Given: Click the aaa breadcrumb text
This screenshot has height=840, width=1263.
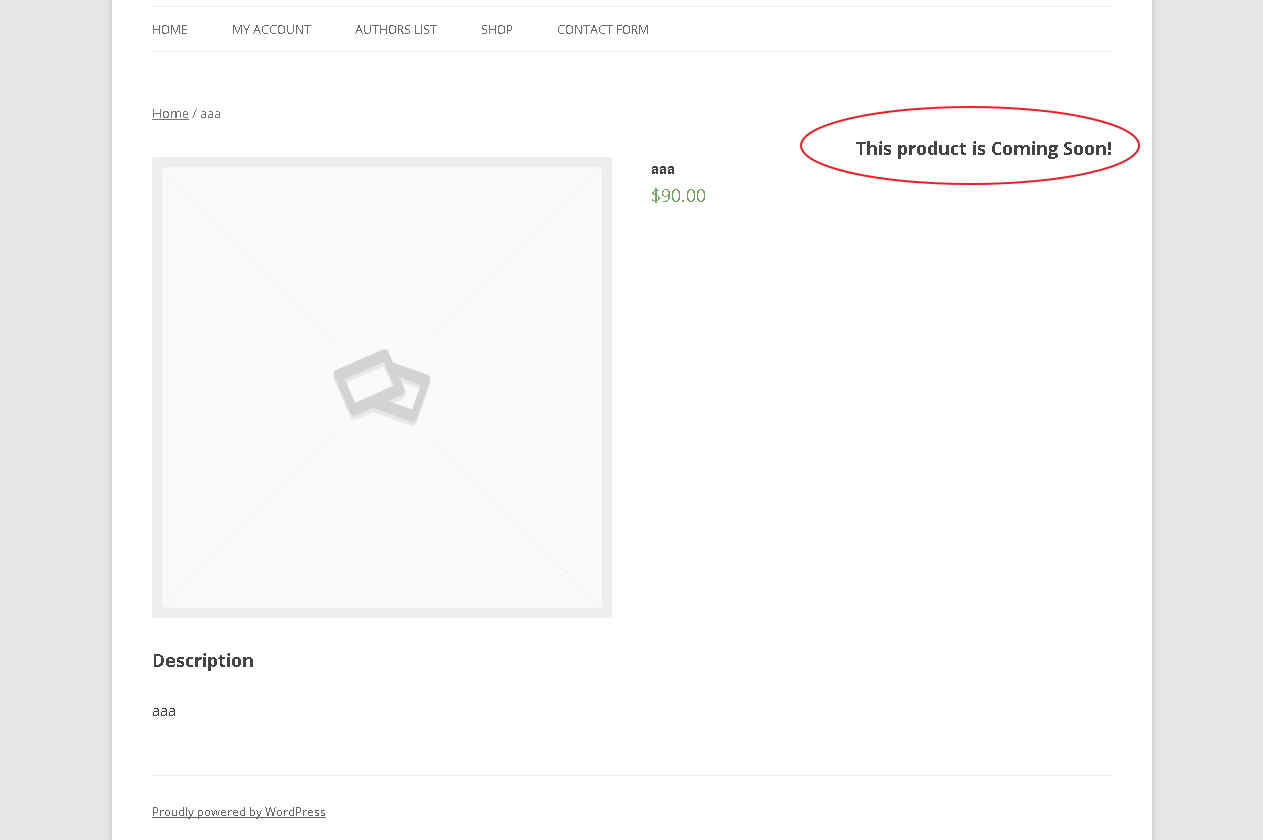Looking at the screenshot, I should (x=210, y=113).
